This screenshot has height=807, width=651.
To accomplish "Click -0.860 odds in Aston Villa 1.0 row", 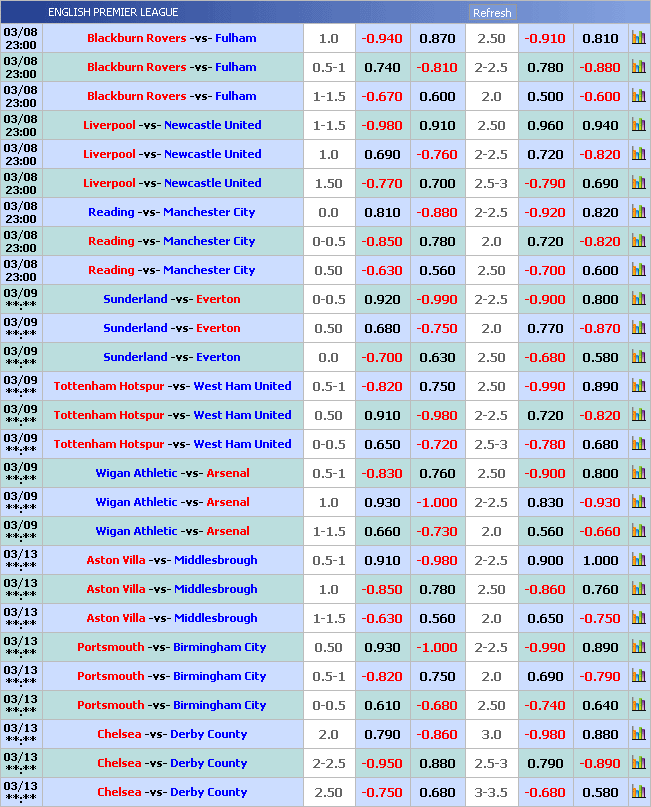I will point(545,589).
